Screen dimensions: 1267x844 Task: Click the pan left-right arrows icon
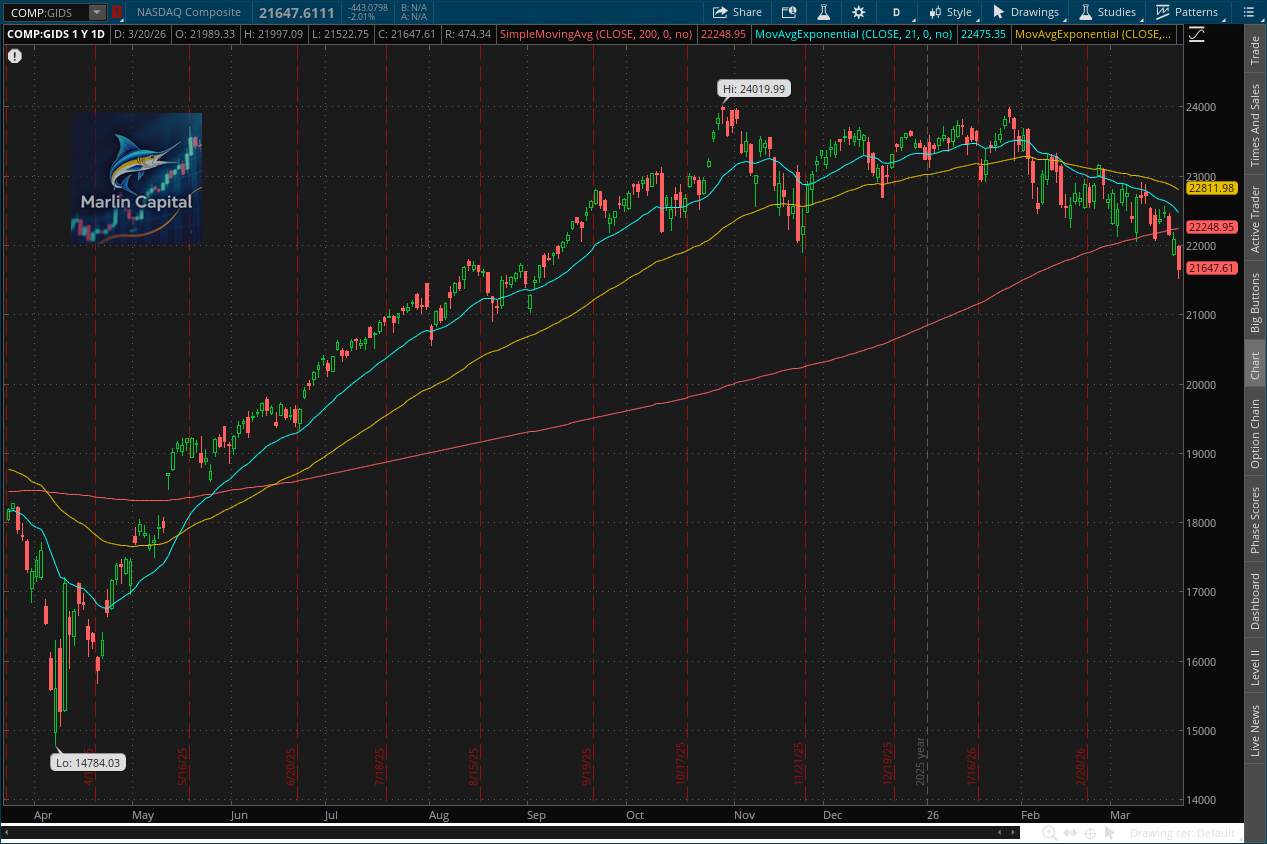point(1069,833)
